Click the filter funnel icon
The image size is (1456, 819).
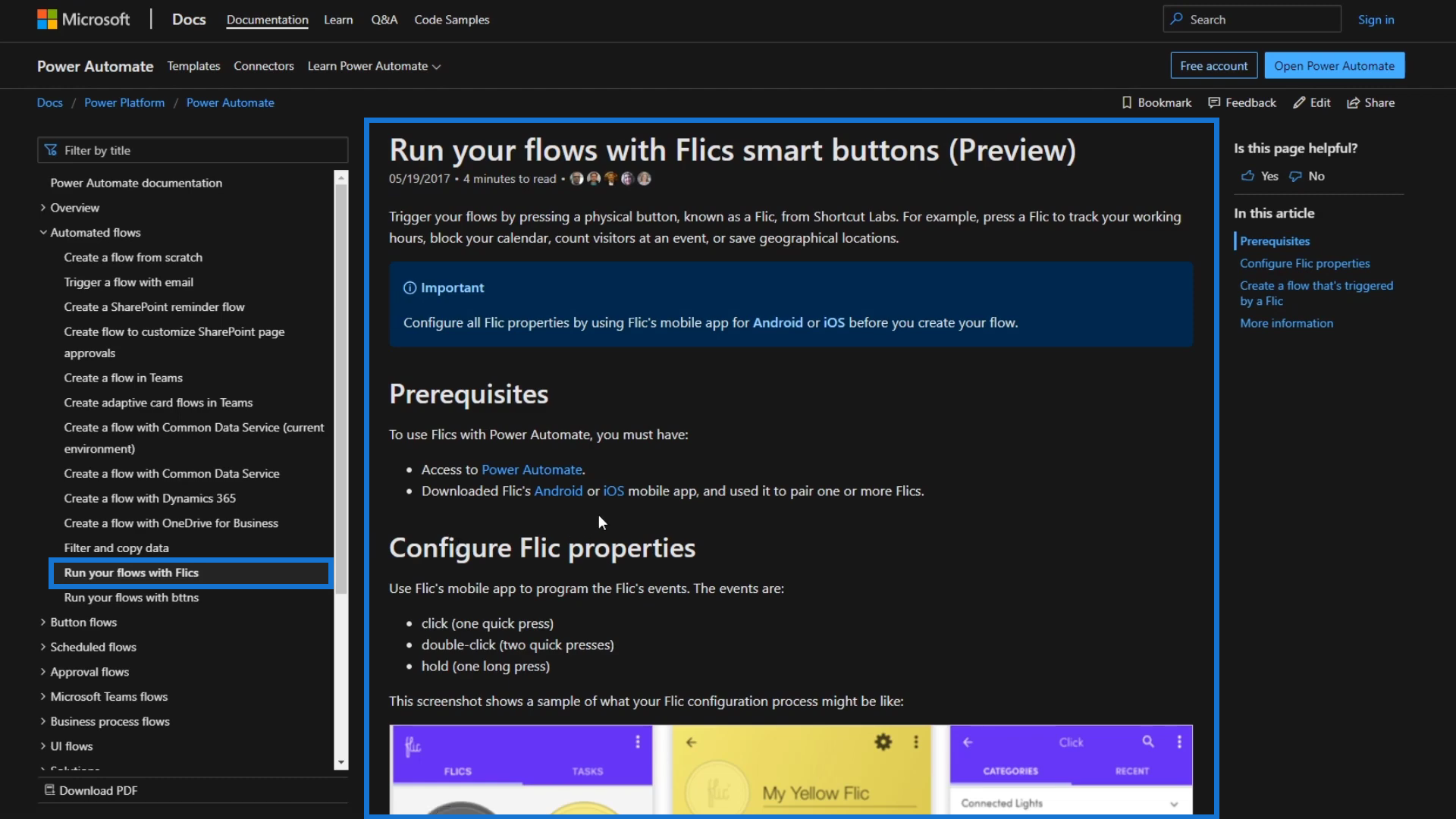click(x=51, y=150)
